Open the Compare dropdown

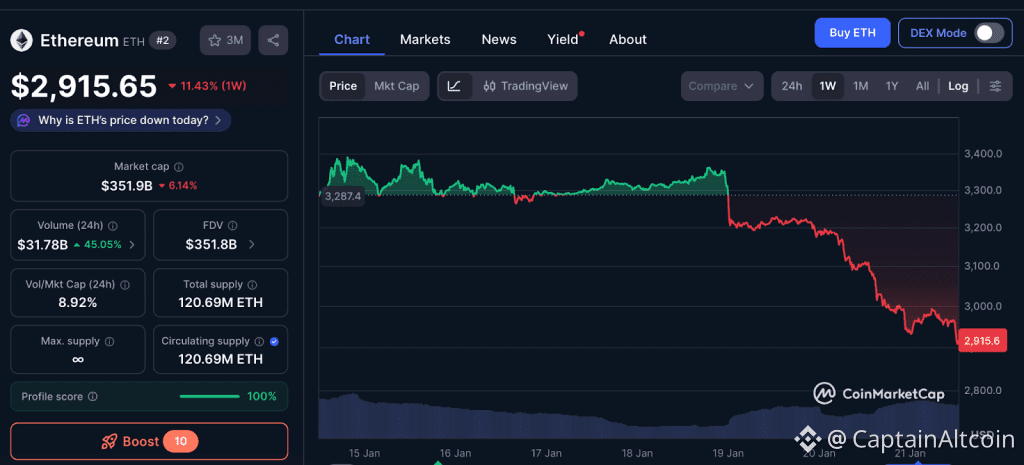[721, 86]
